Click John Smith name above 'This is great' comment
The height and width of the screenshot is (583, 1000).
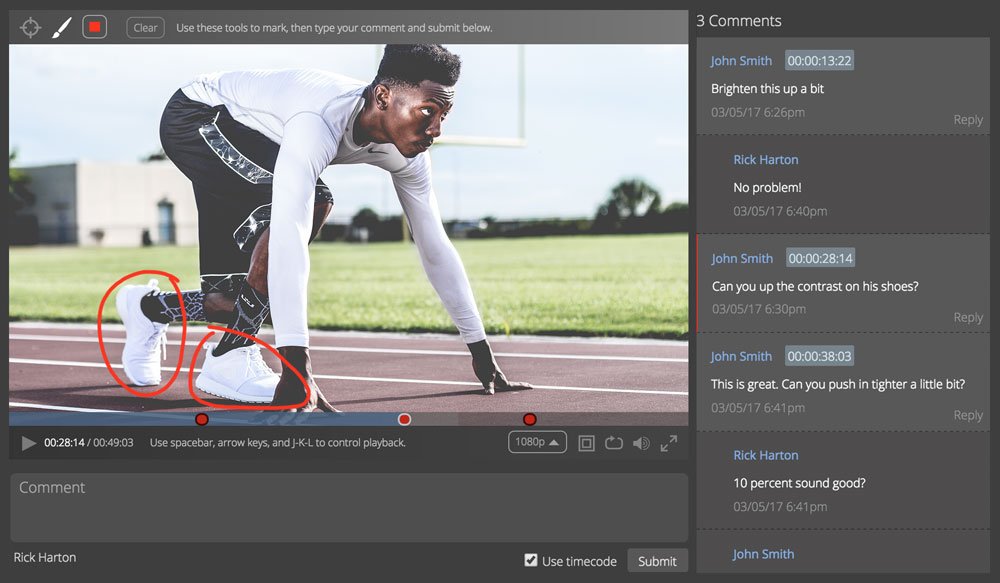pos(741,356)
